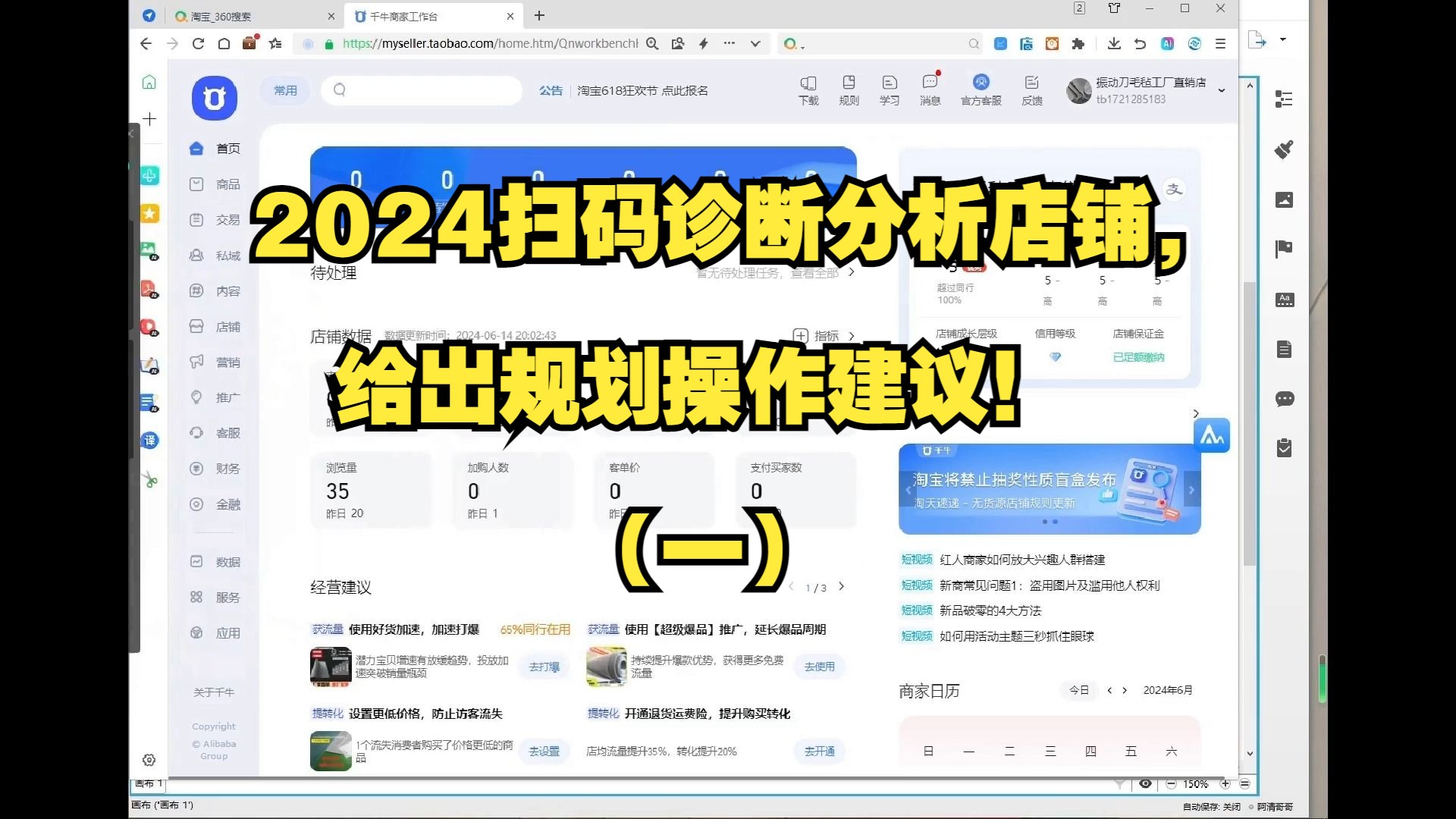
Task: Click zoom-out minus at 150% zoom
Action: pos(1171,784)
